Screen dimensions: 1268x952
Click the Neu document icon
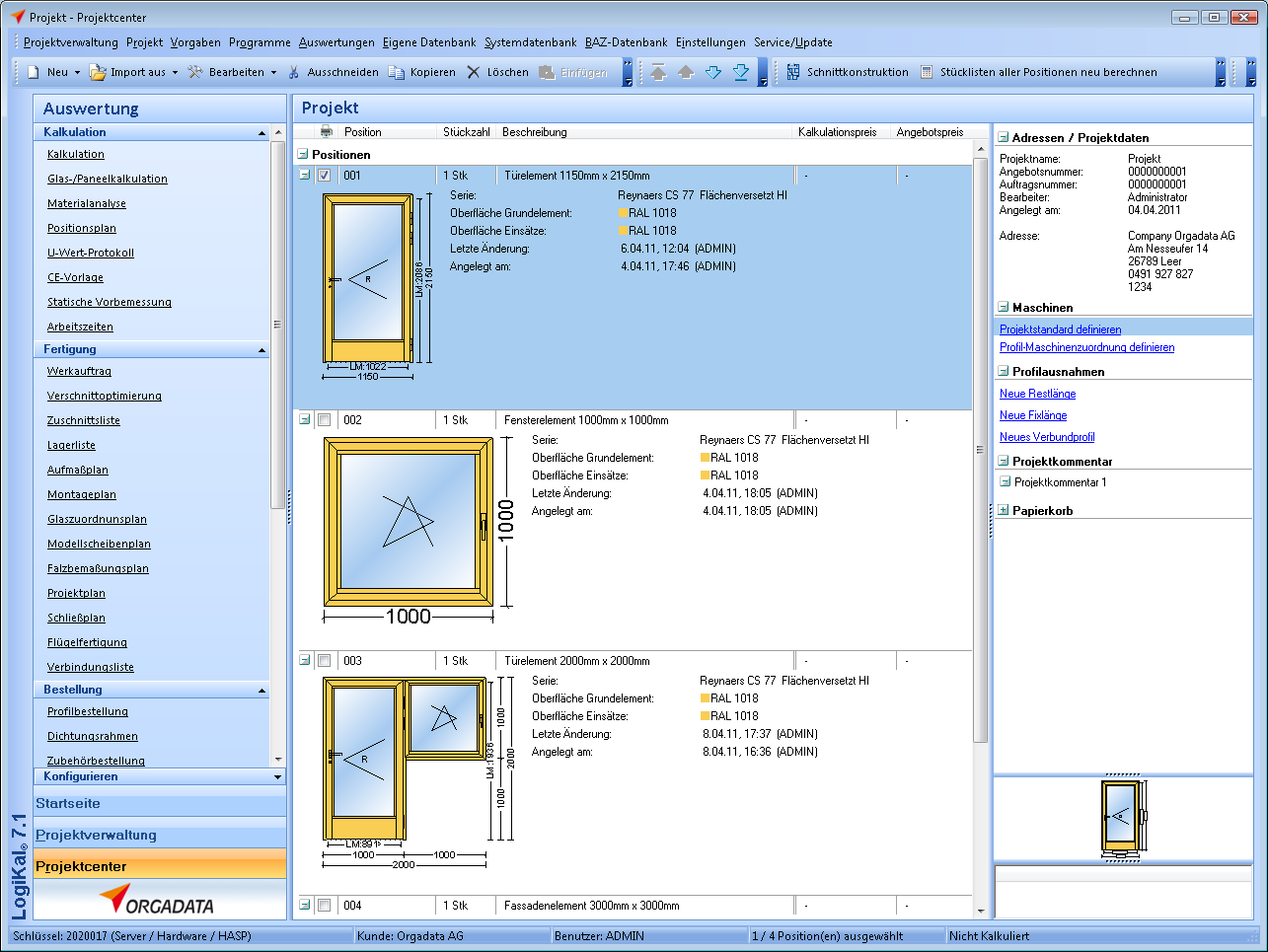tap(34, 72)
